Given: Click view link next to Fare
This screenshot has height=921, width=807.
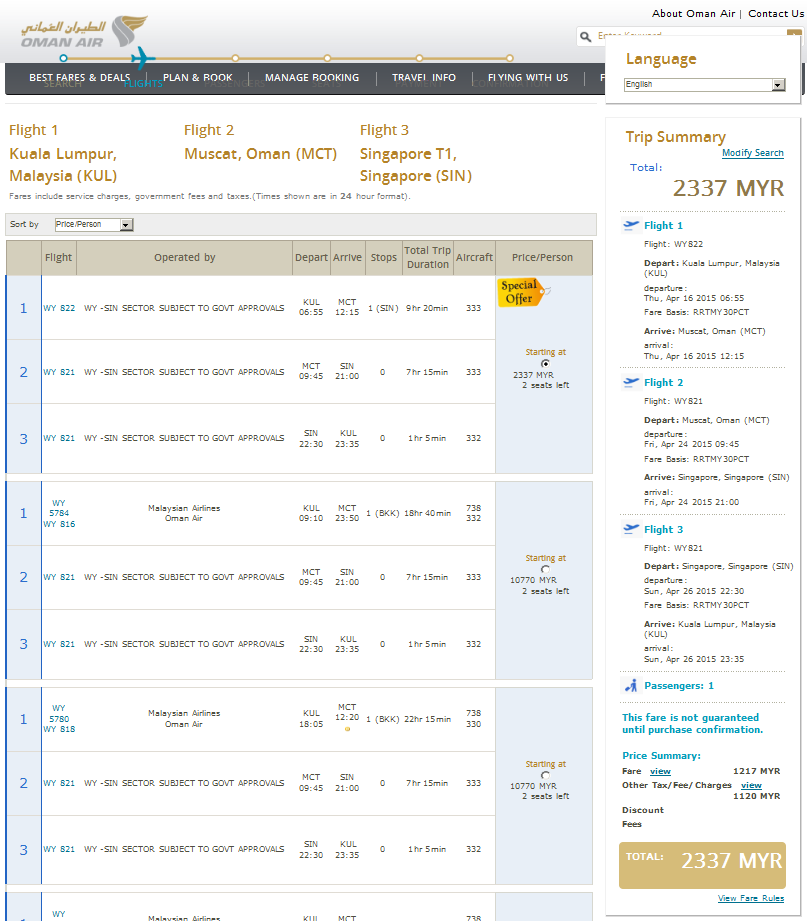Looking at the screenshot, I should pos(660,771).
